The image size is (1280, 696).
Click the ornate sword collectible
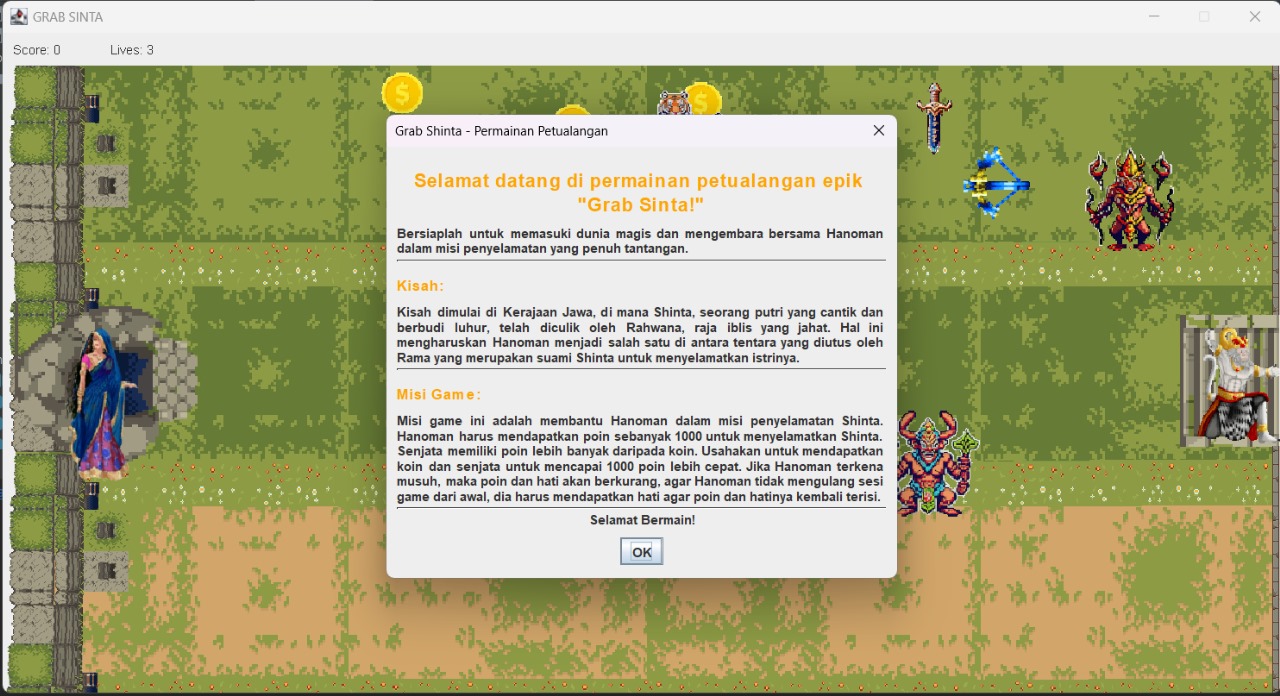(934, 117)
